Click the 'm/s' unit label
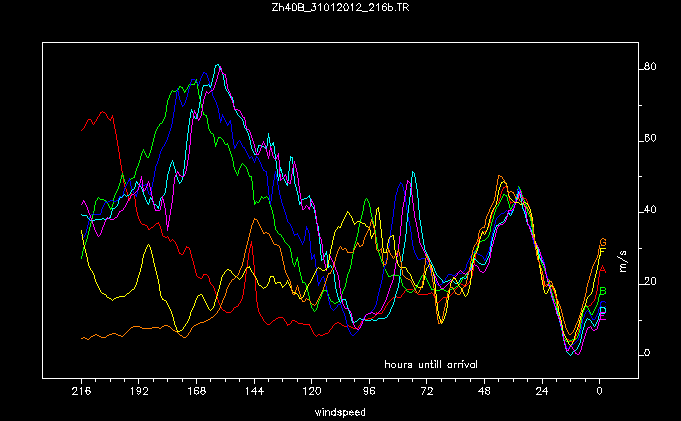681x421 pixels. [623, 259]
